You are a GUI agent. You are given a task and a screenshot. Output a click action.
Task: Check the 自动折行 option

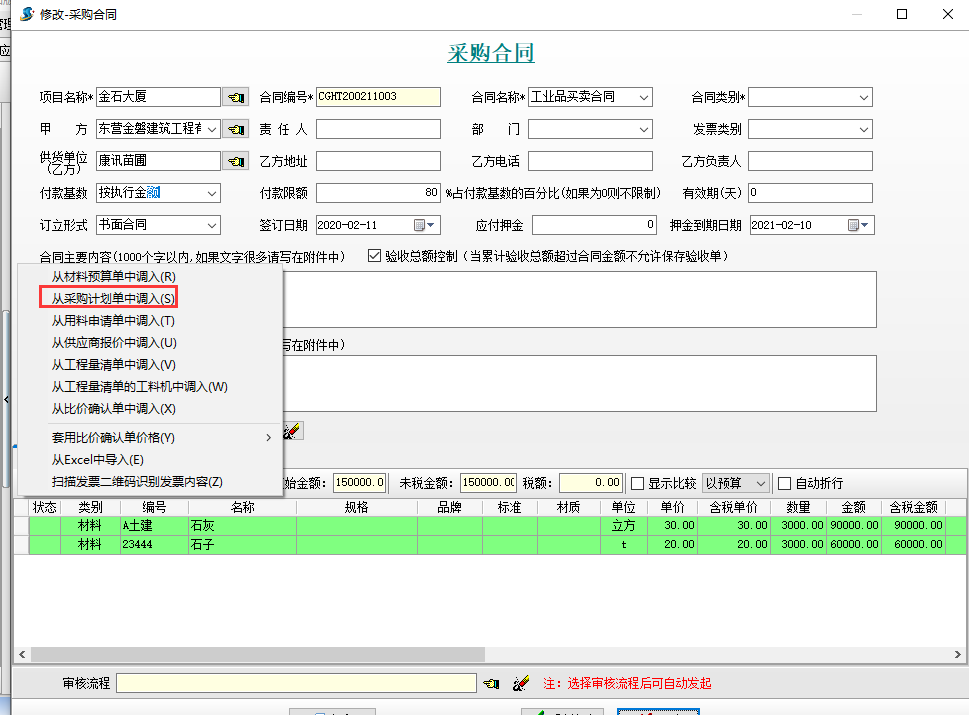[785, 483]
